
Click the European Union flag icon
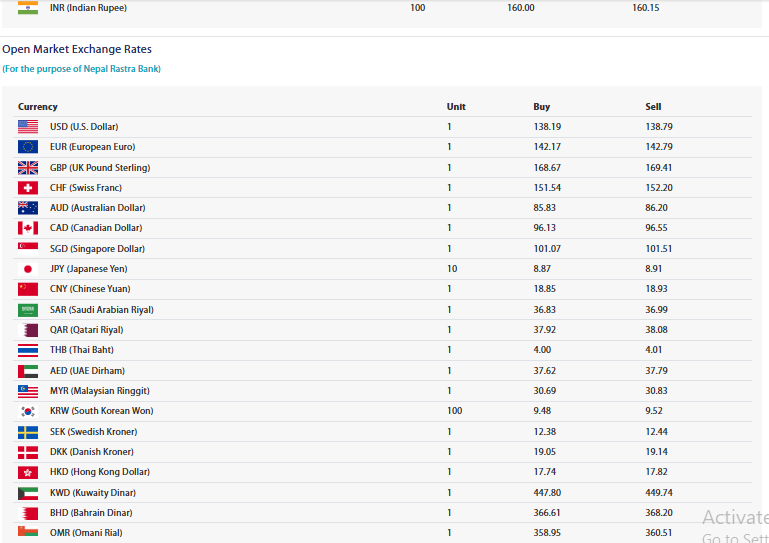(x=28, y=147)
